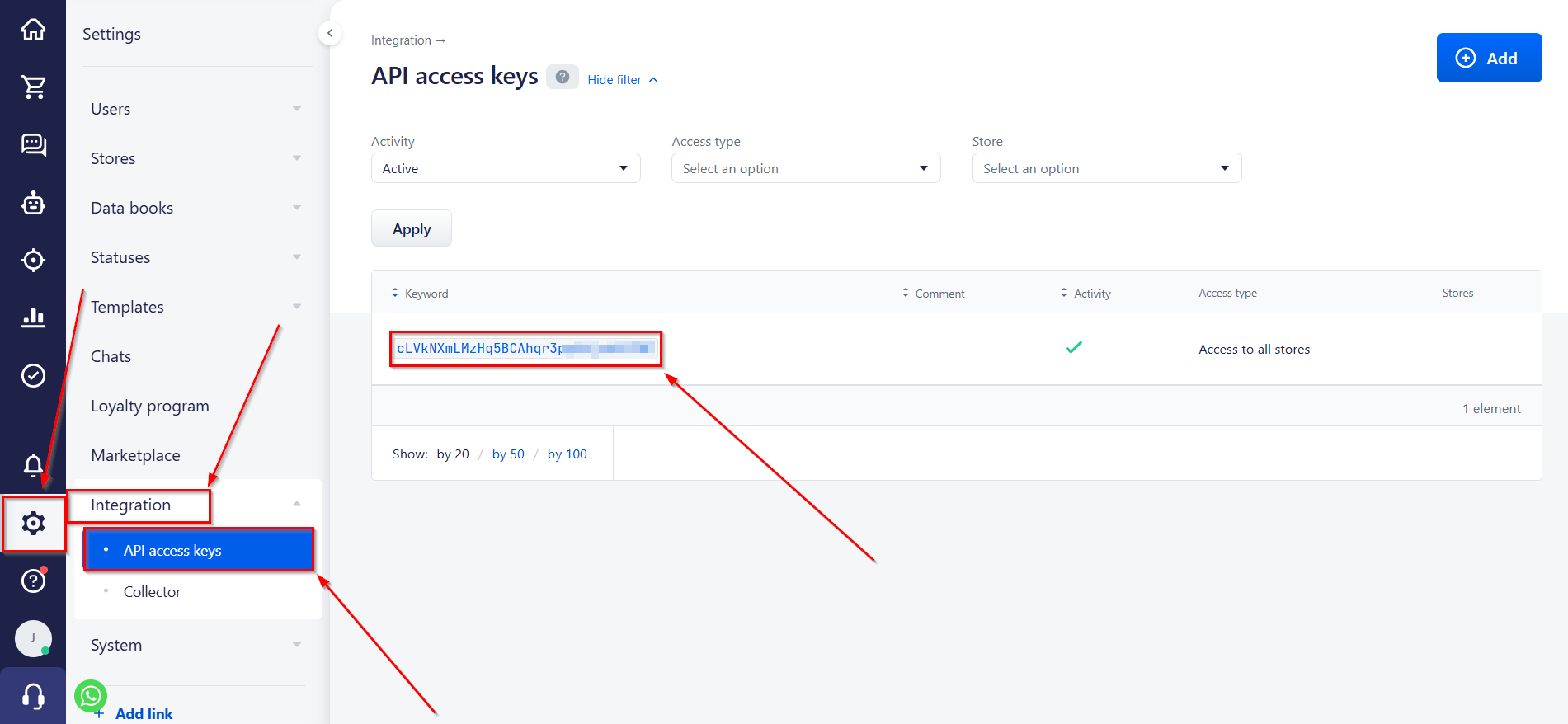Collapse the Integration section
1568x724 pixels.
click(x=296, y=505)
